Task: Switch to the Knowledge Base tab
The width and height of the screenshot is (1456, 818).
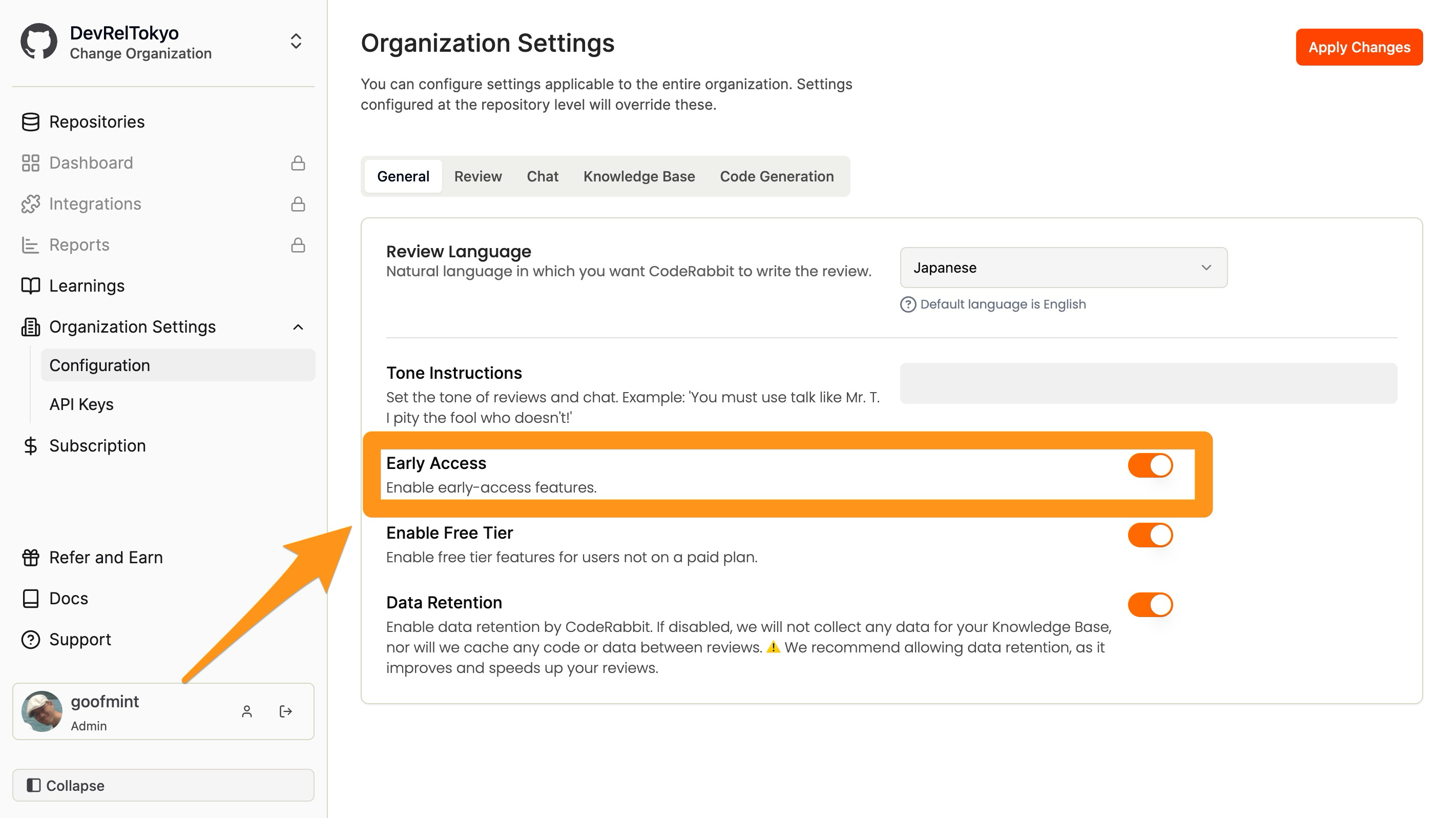Action: click(x=639, y=176)
